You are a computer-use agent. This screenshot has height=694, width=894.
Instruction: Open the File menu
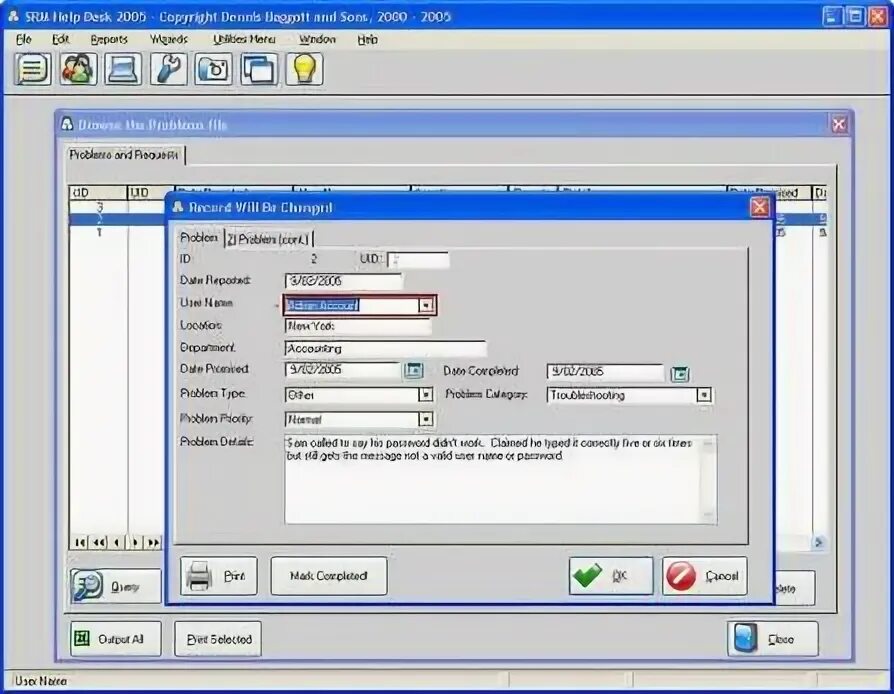coord(23,39)
